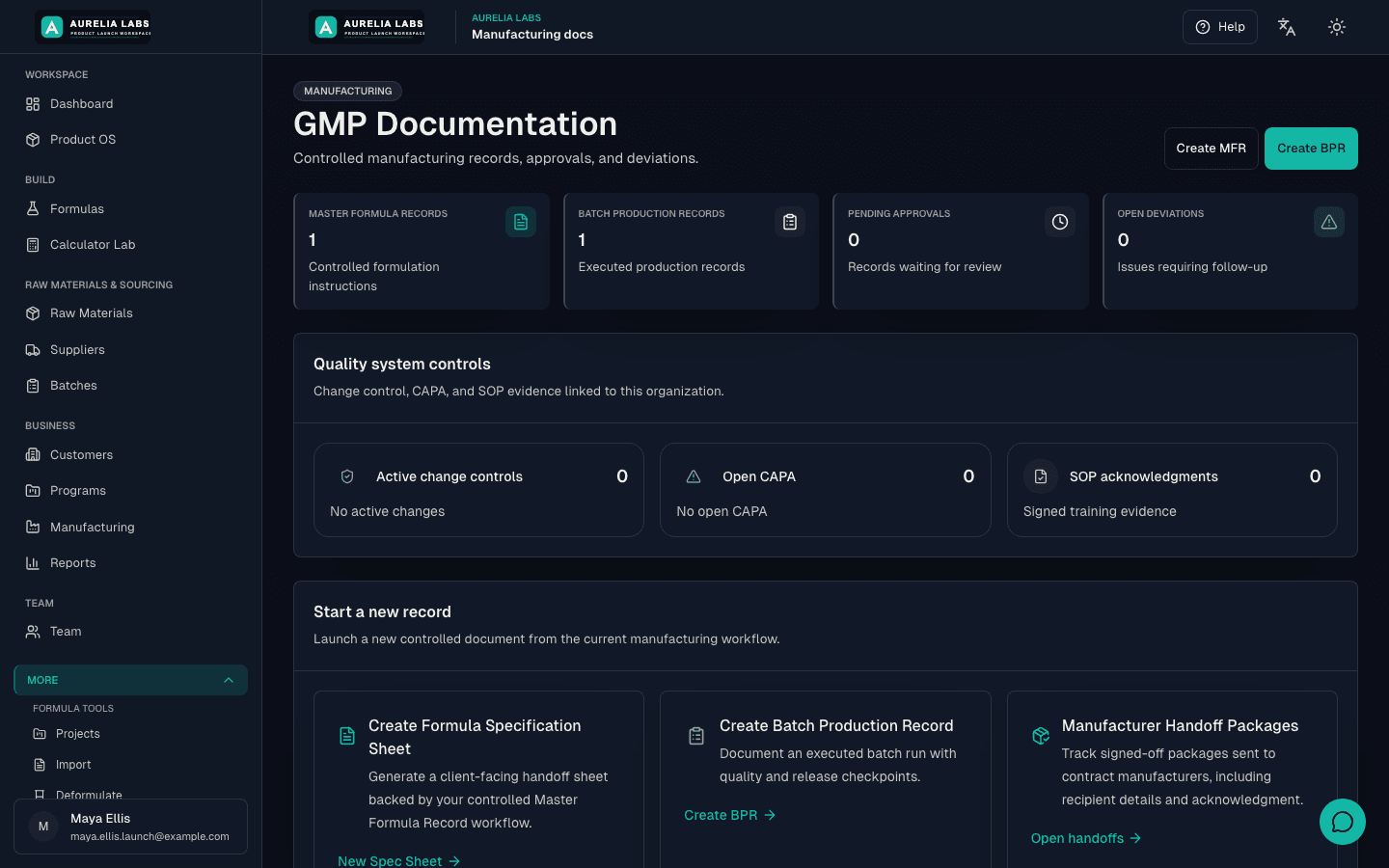
Task: Navigate to Formulas
Action: pos(130,209)
